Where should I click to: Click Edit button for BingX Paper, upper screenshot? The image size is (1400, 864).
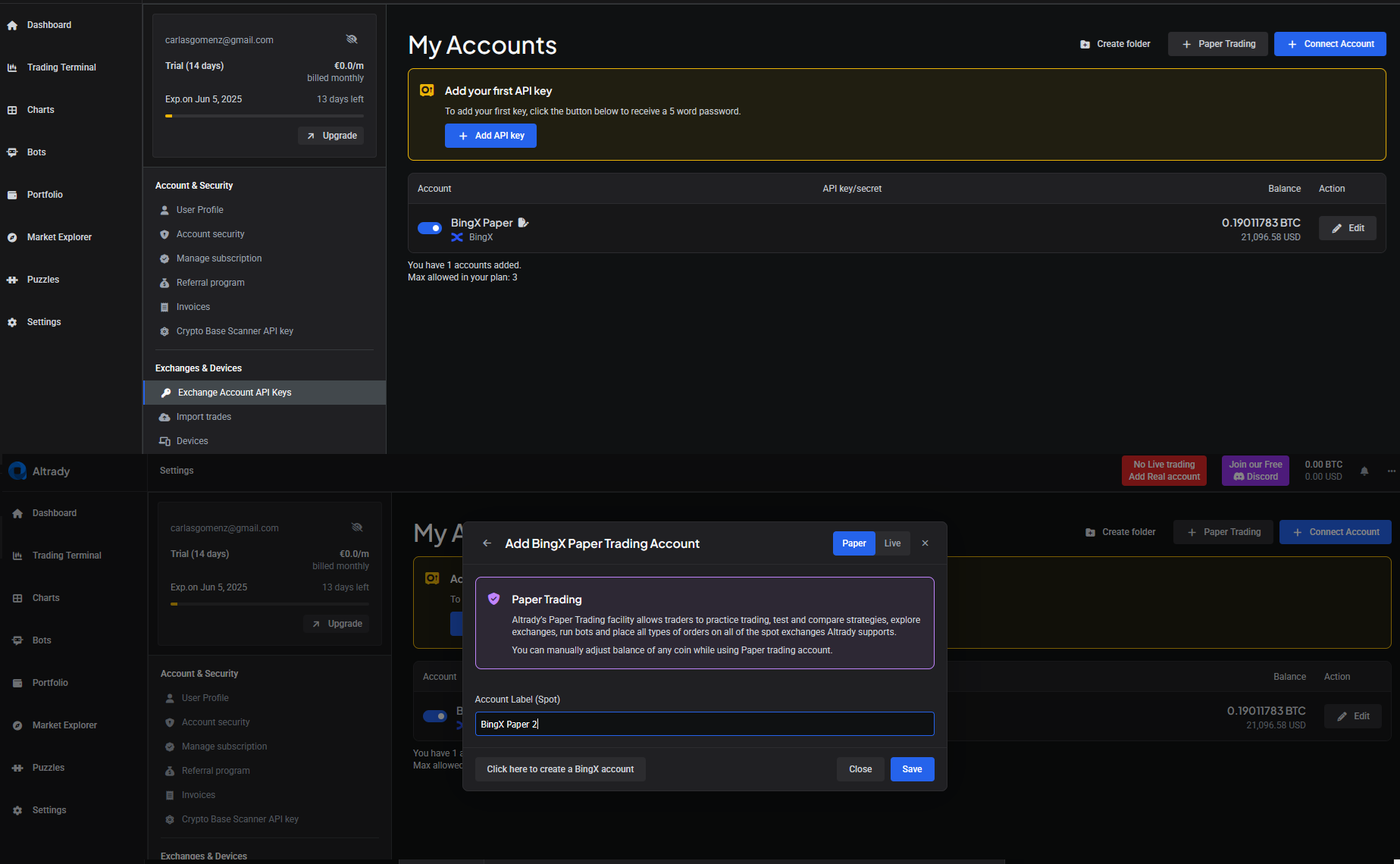pyautogui.click(x=1348, y=228)
